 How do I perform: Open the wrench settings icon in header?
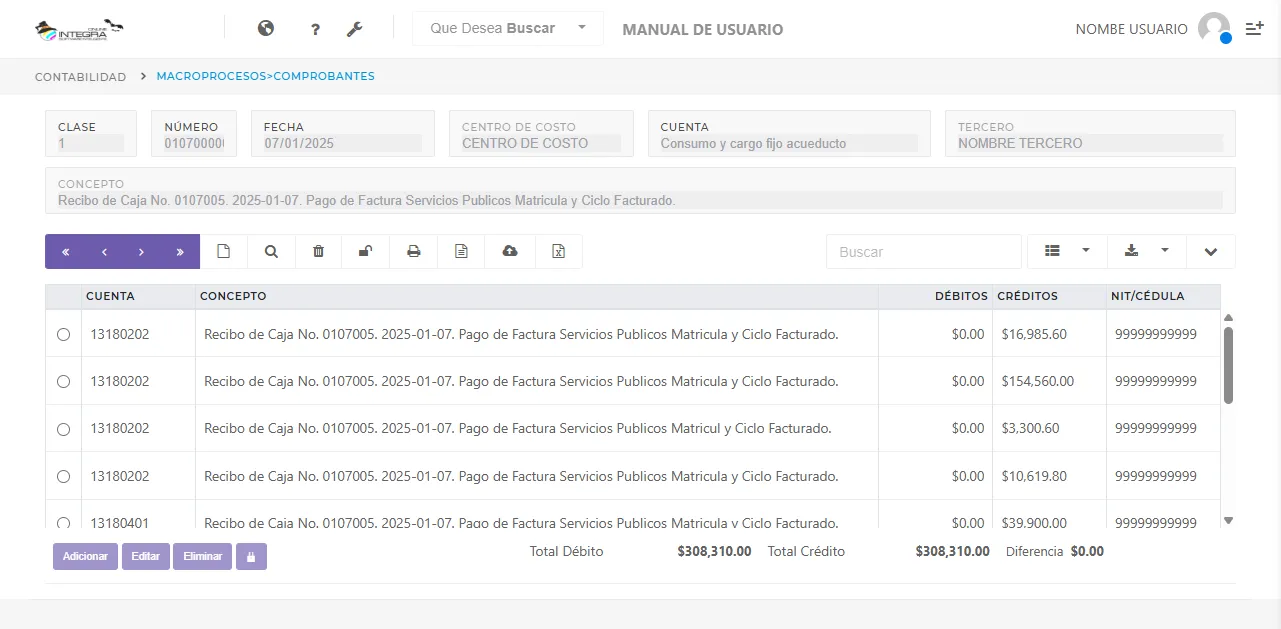[x=355, y=29]
